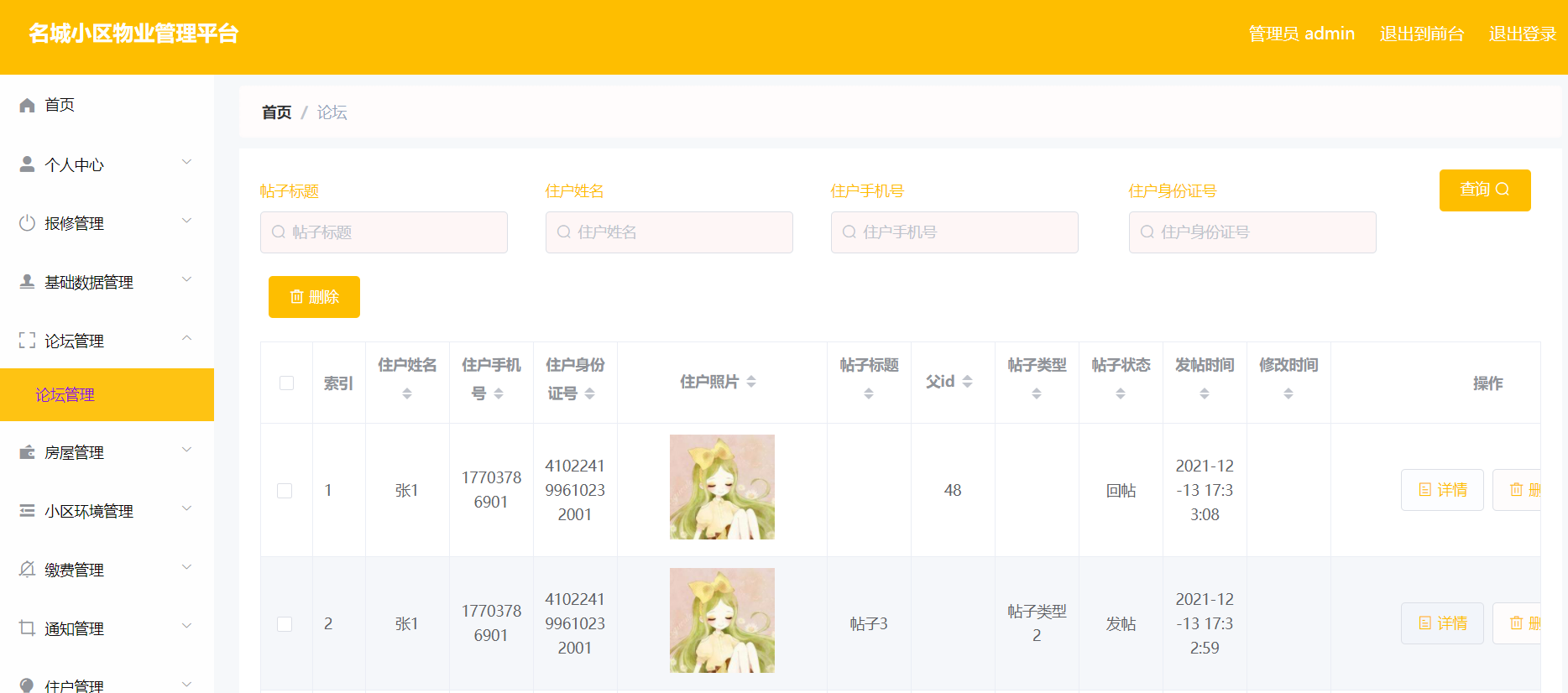Click the wallet icon next to 房屋管理
The height and width of the screenshot is (693, 1568).
point(27,452)
